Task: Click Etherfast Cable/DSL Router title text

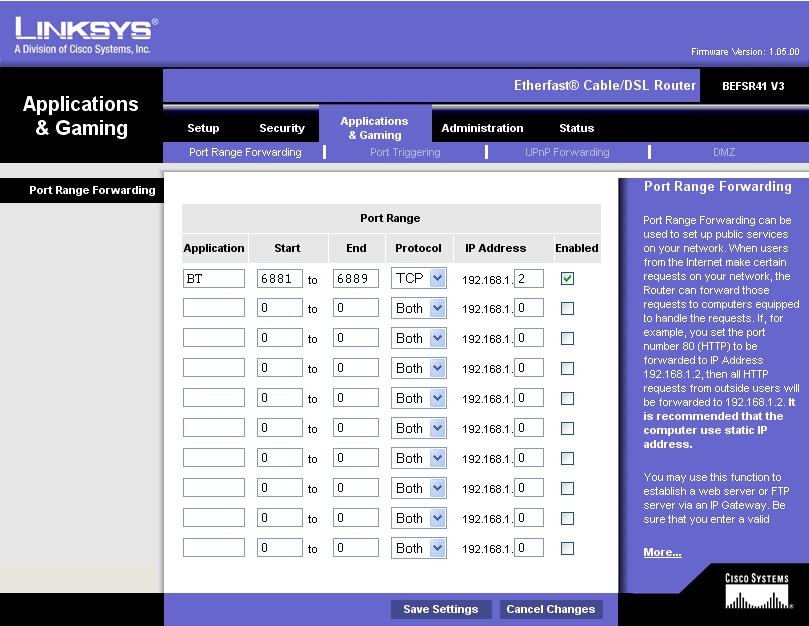Action: pyautogui.click(x=605, y=85)
